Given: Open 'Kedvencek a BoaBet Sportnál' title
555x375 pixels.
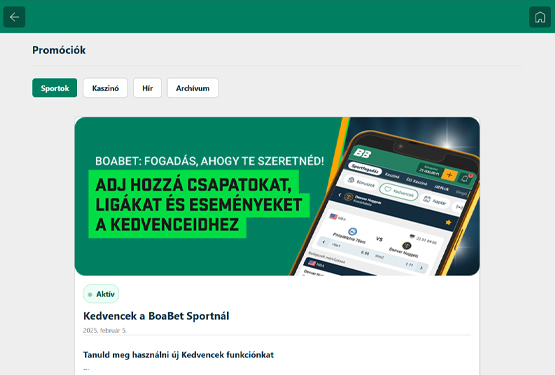Looking at the screenshot, I should pyautogui.click(x=156, y=316).
